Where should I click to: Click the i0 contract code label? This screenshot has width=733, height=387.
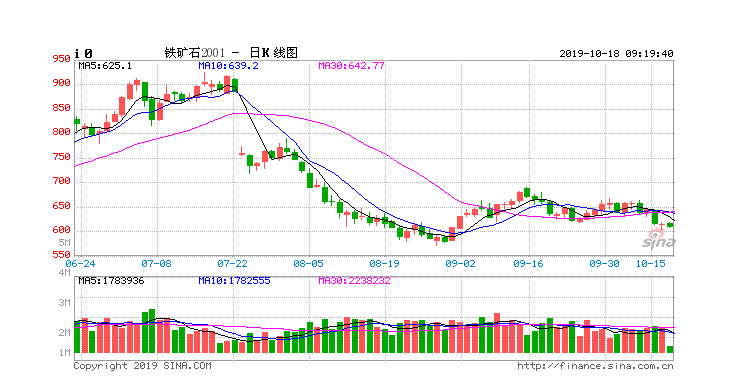(84, 54)
